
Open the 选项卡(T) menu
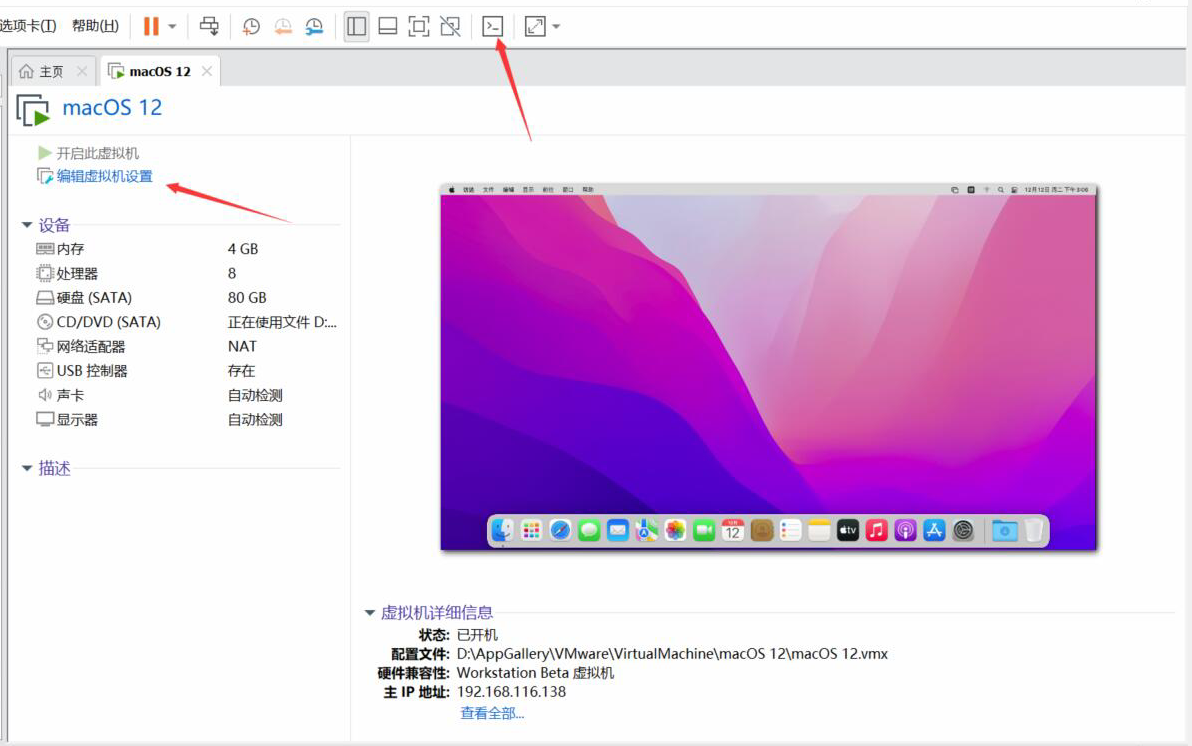[28, 26]
